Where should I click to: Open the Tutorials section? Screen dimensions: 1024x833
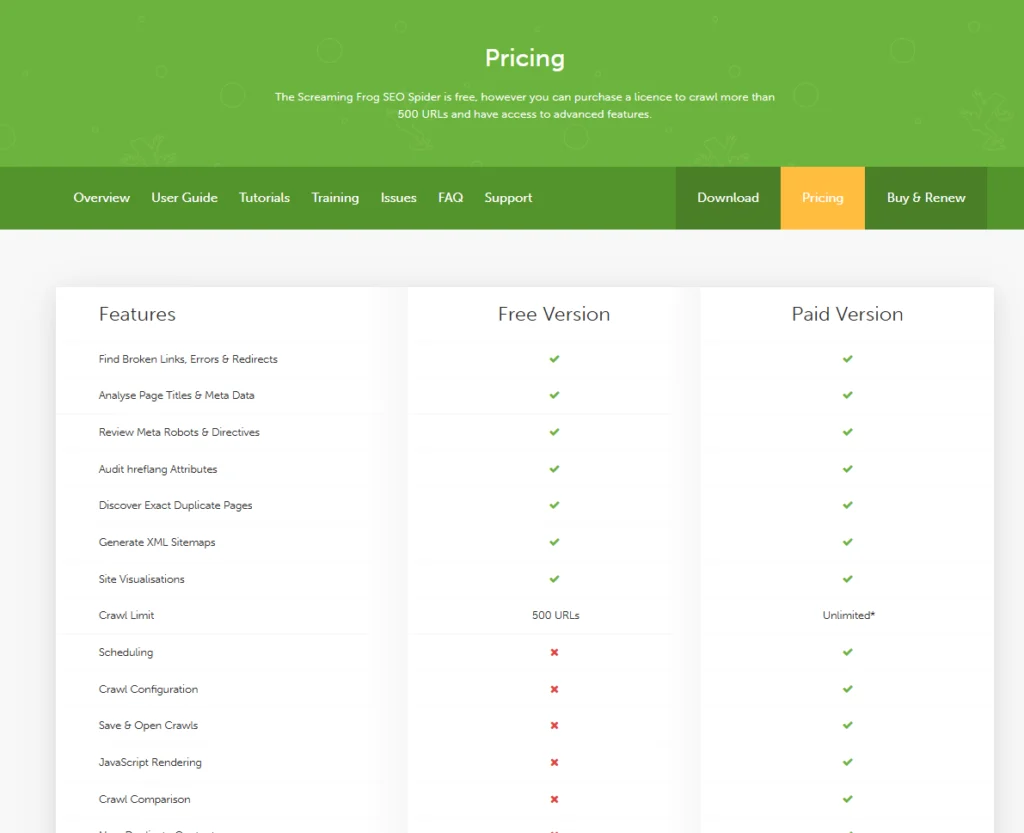point(264,198)
